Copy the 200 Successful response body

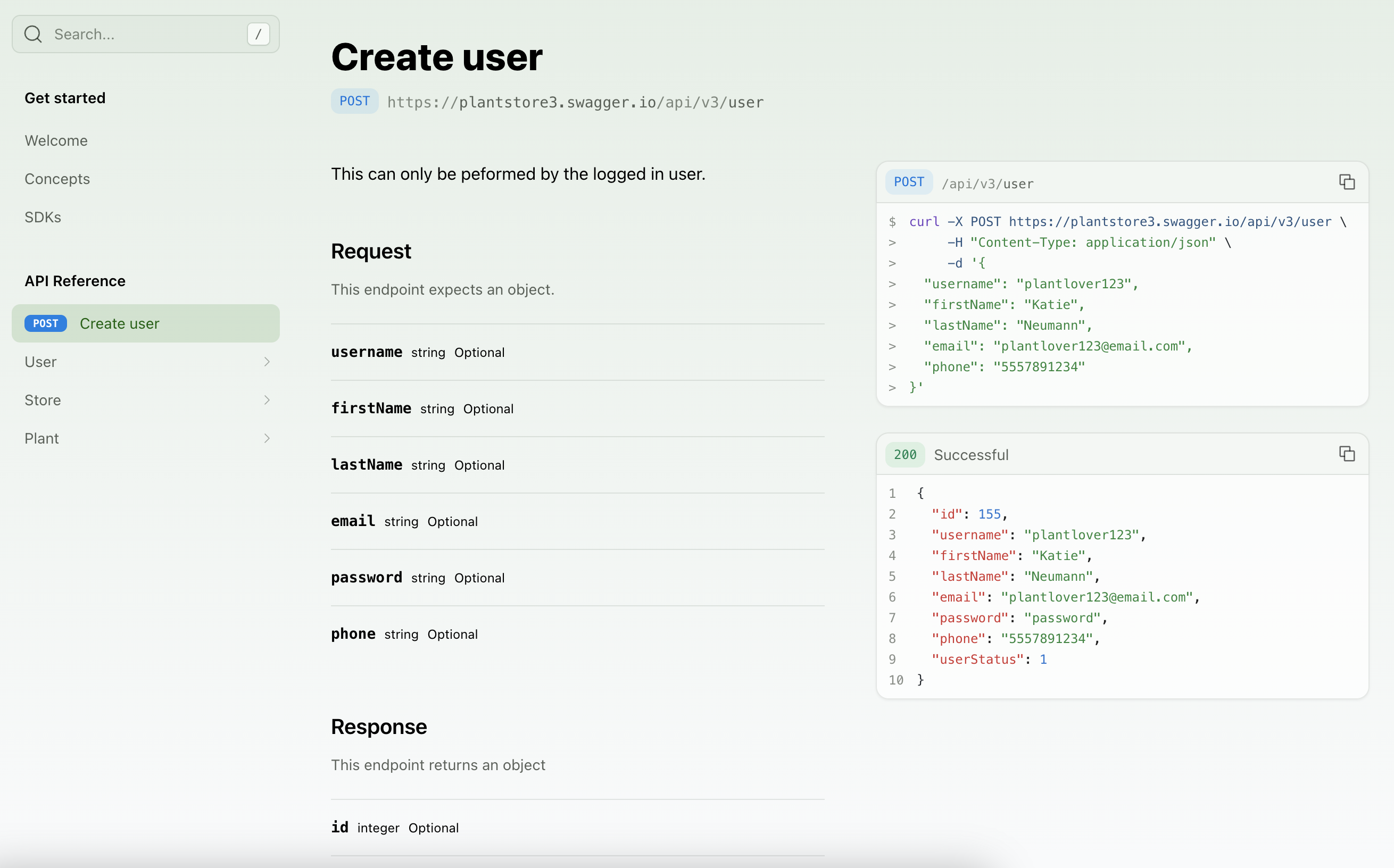(x=1347, y=454)
